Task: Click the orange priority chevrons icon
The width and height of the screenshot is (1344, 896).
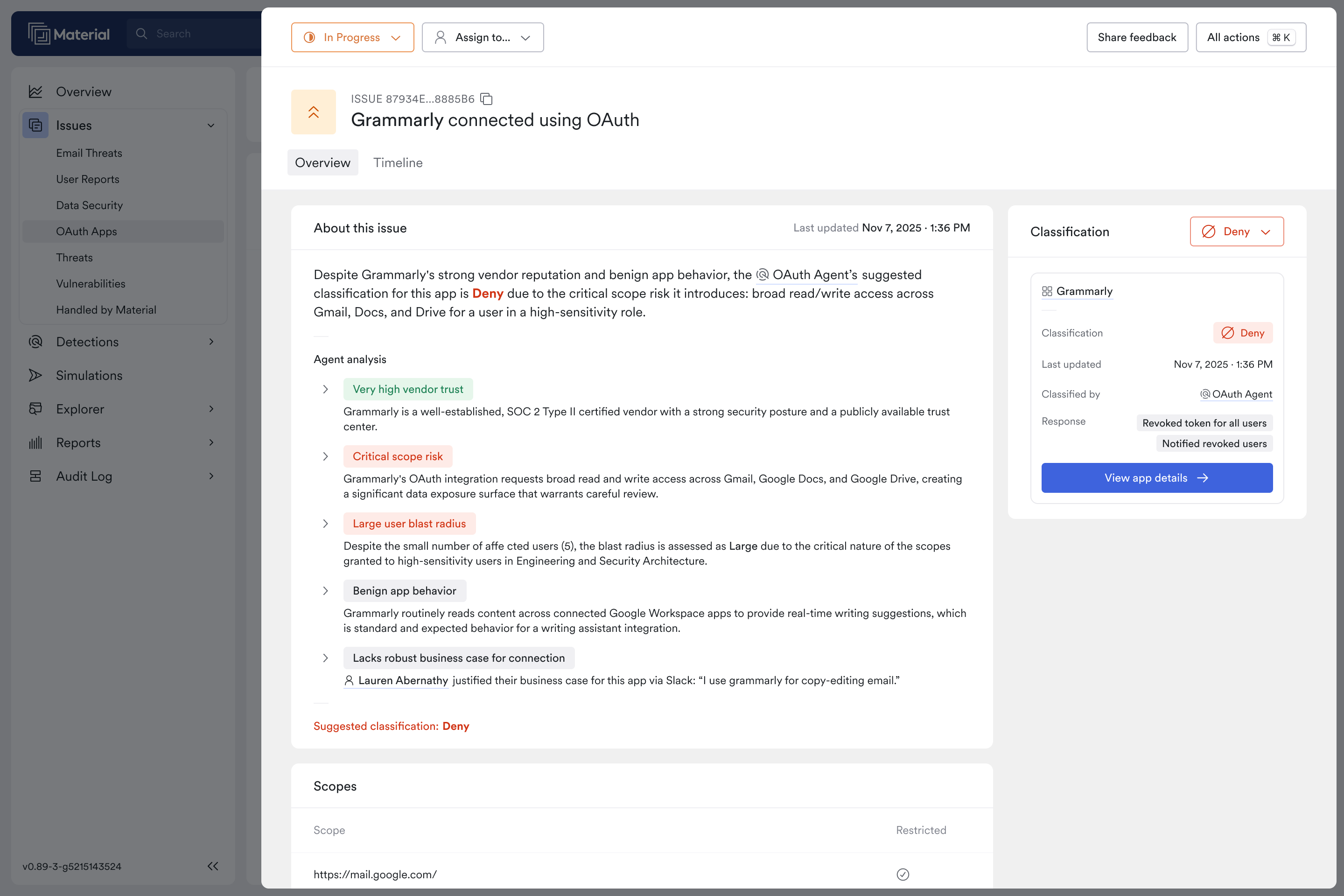Action: coord(313,112)
